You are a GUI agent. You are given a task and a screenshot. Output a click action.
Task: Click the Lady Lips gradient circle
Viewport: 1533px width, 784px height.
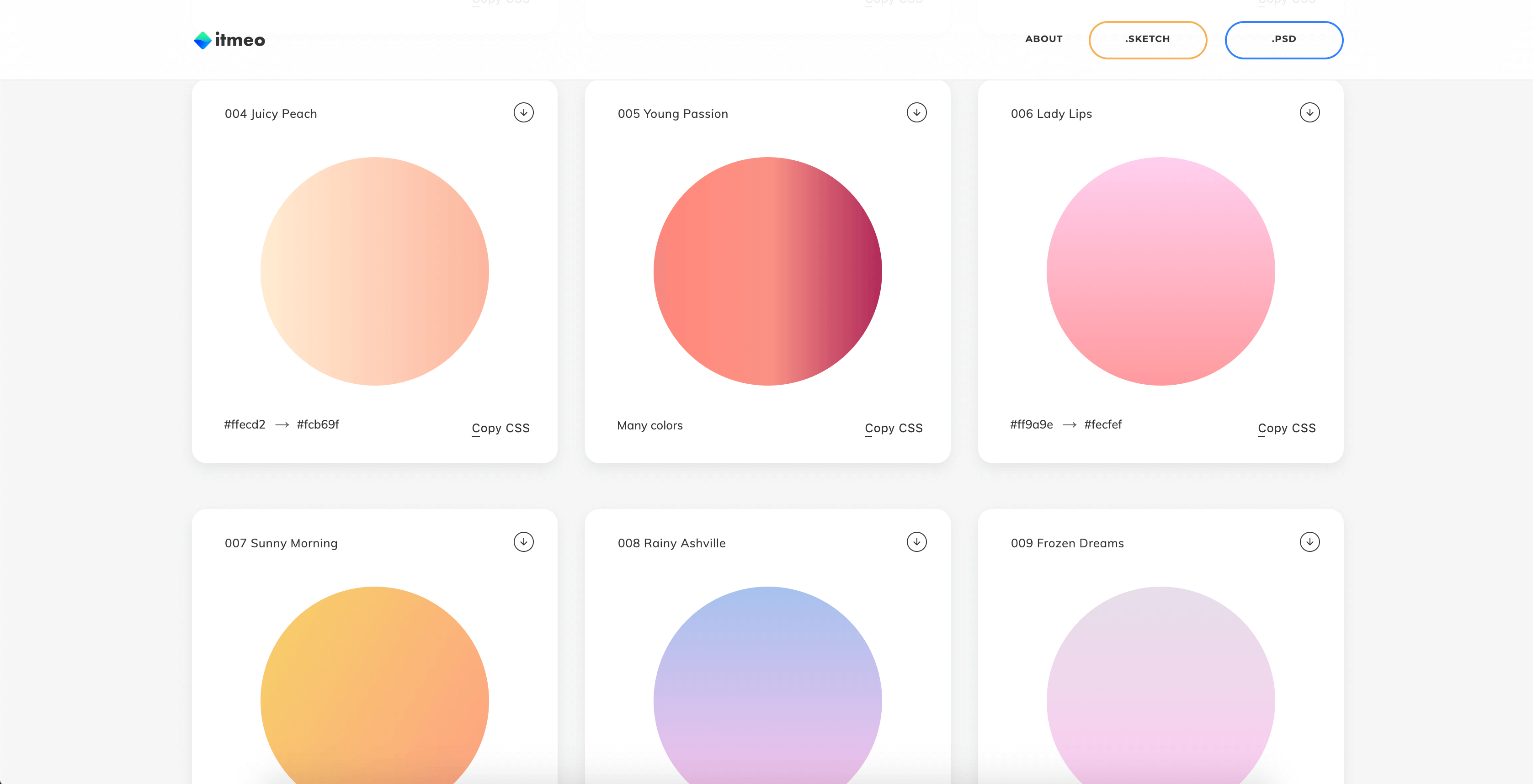coord(1160,271)
